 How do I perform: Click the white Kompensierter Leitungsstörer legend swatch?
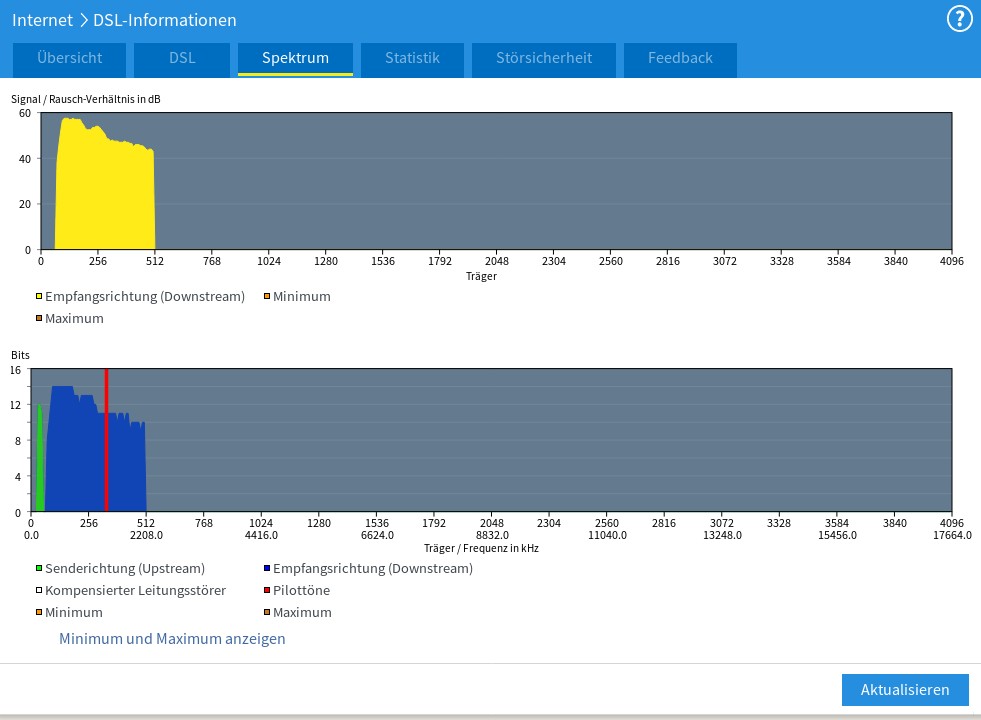39,590
